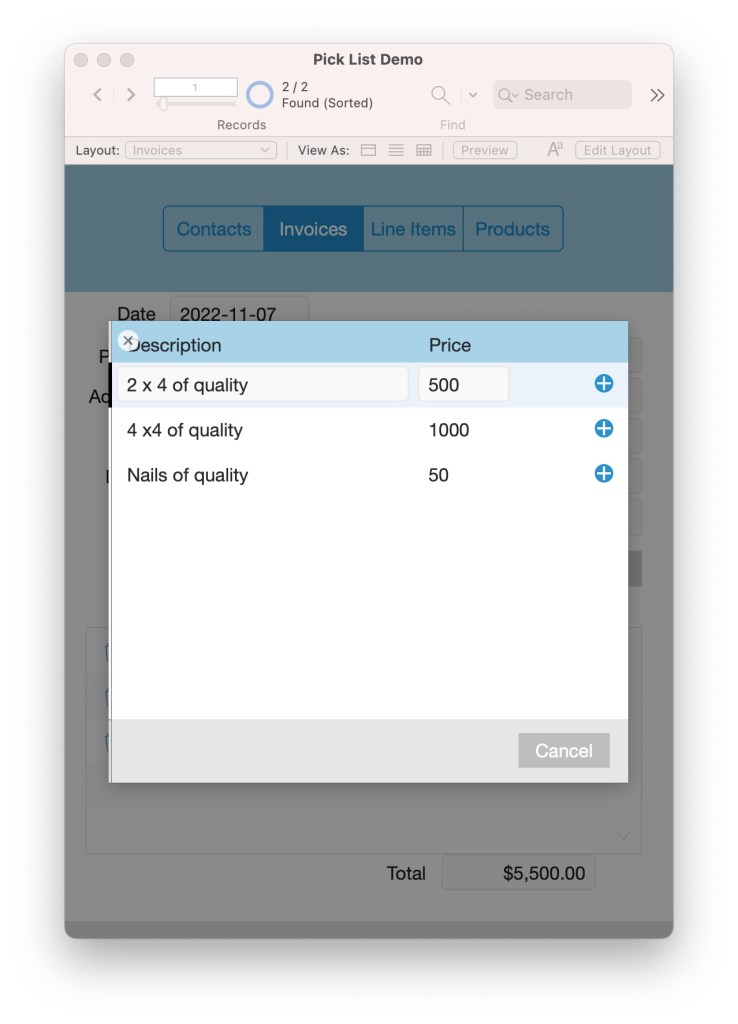Open the Contacts tab

pos(214,229)
